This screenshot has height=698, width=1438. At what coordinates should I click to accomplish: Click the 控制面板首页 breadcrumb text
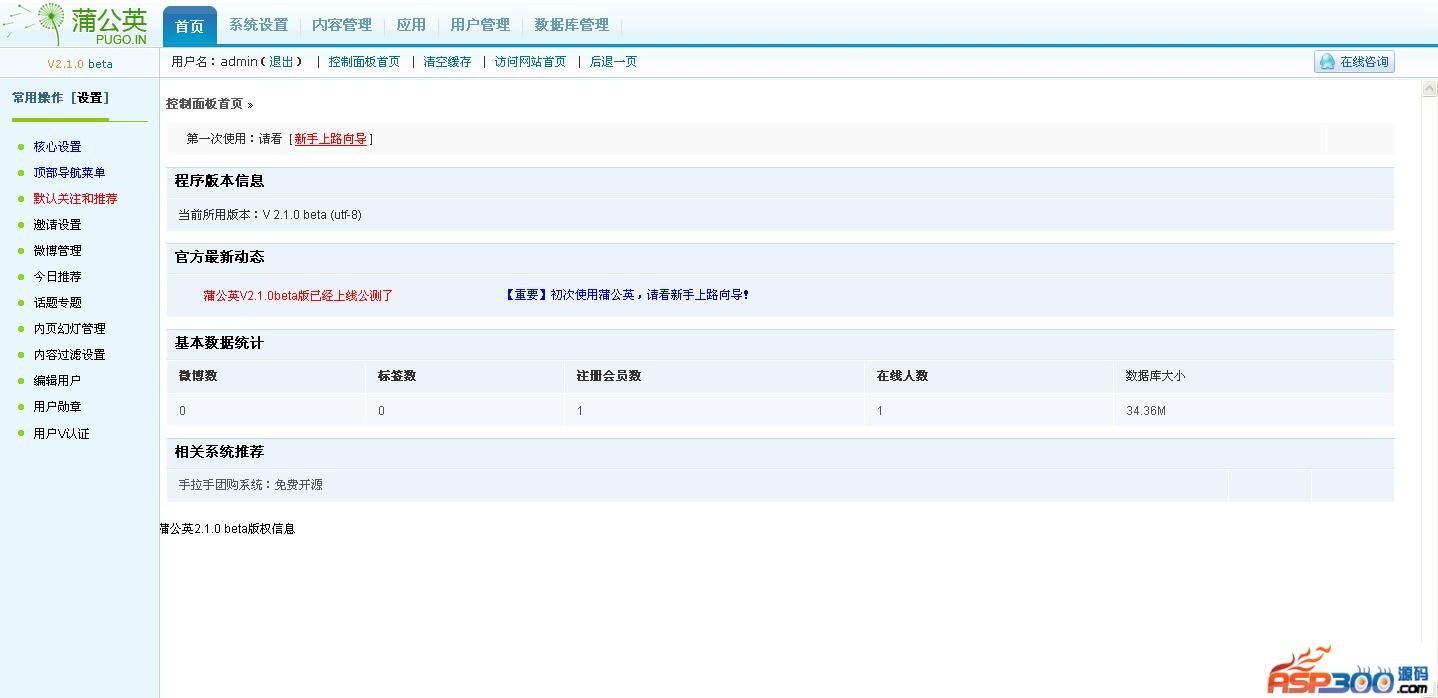pos(204,104)
